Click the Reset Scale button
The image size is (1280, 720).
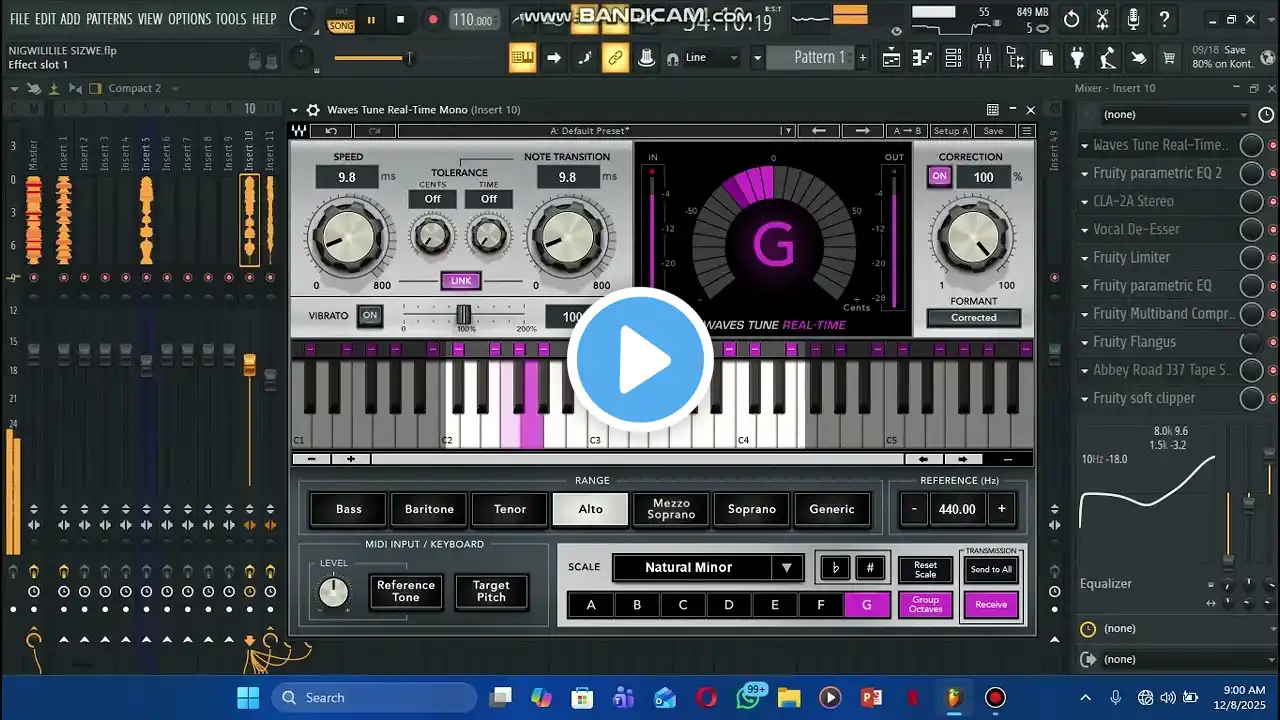(x=925, y=569)
